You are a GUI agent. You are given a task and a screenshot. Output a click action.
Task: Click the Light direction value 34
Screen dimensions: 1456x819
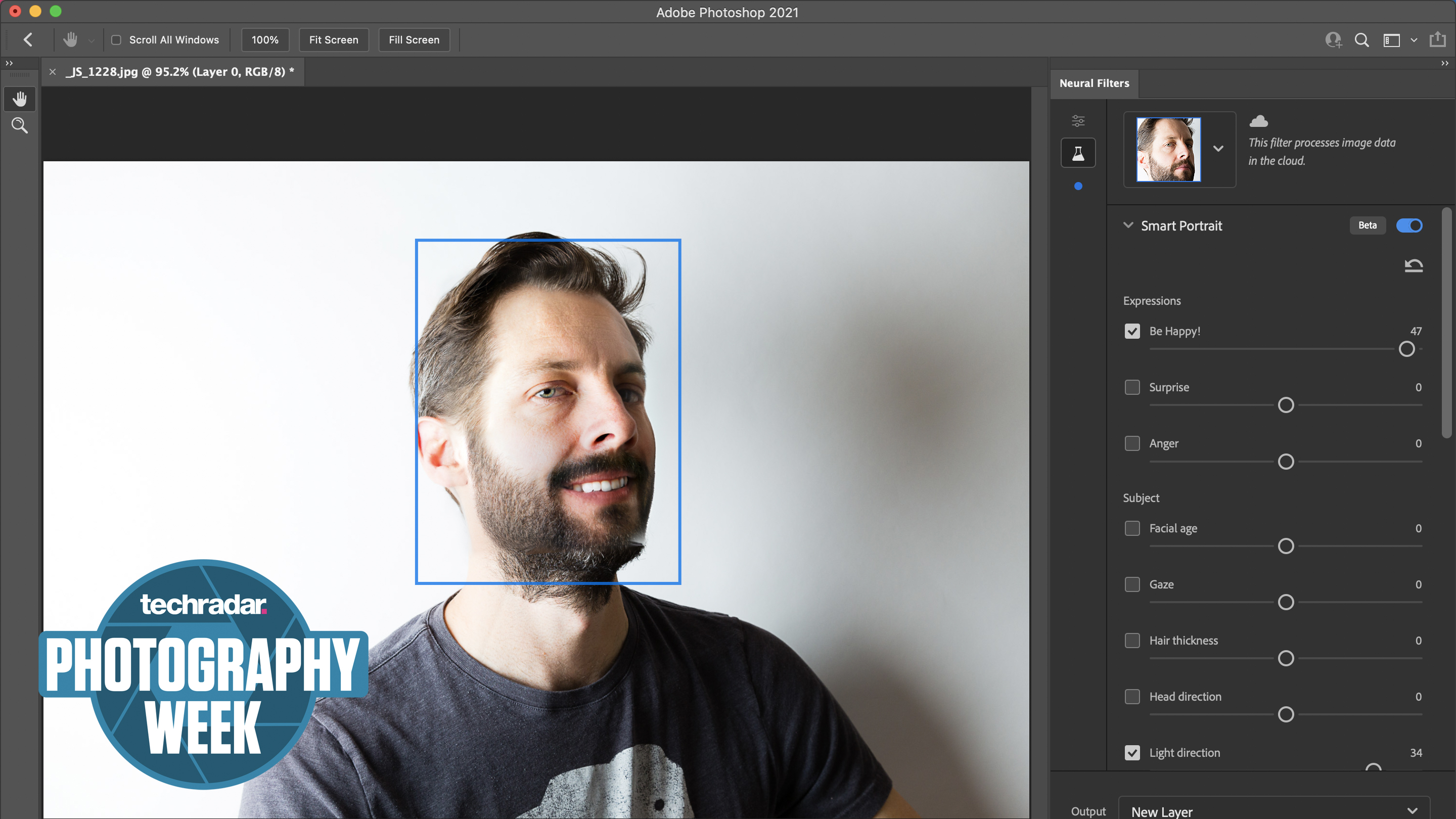click(1416, 752)
